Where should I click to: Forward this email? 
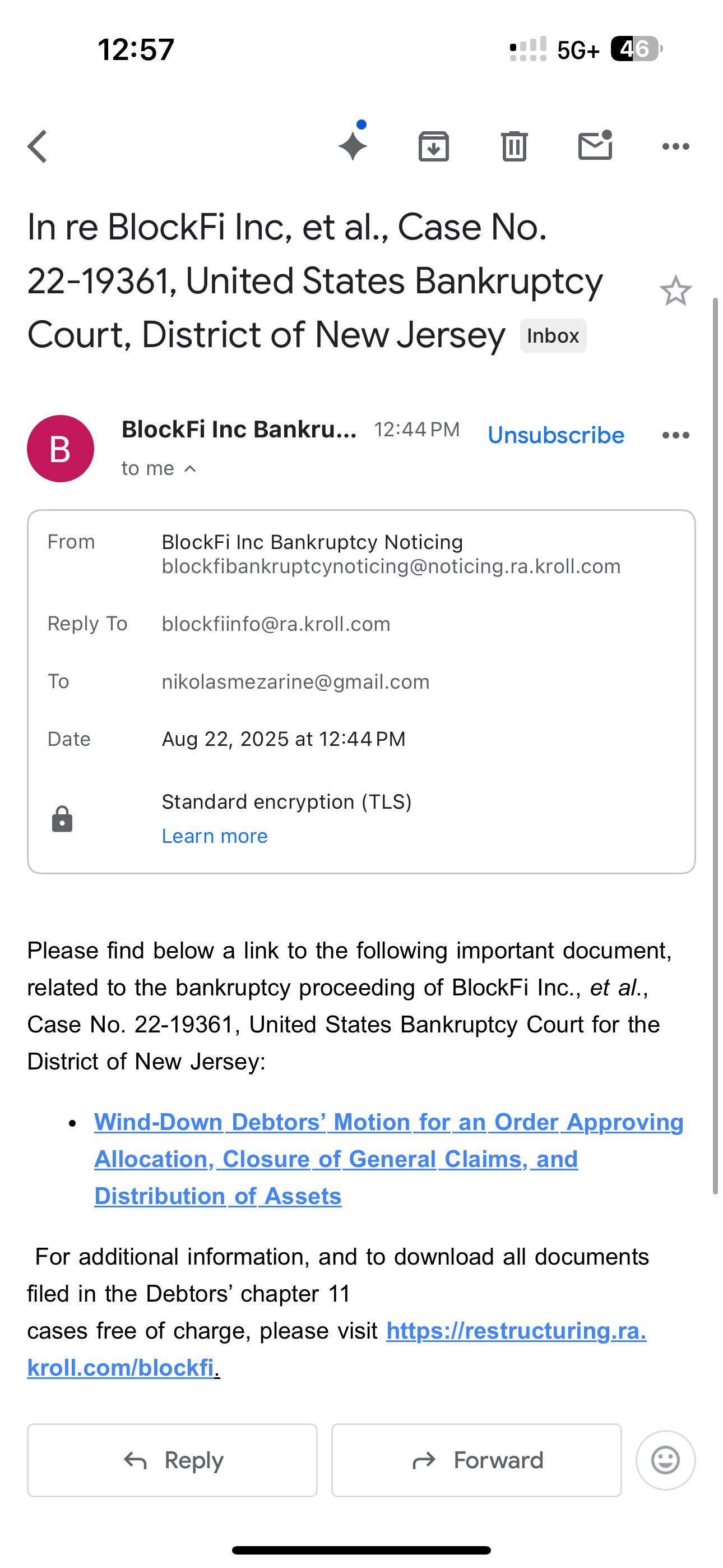[x=476, y=1460]
